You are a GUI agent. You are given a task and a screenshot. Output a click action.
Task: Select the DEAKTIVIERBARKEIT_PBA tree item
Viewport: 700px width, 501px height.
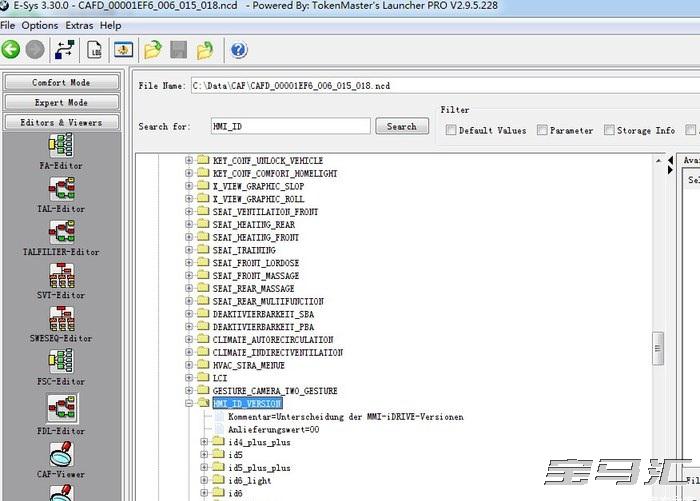pyautogui.click(x=263, y=327)
